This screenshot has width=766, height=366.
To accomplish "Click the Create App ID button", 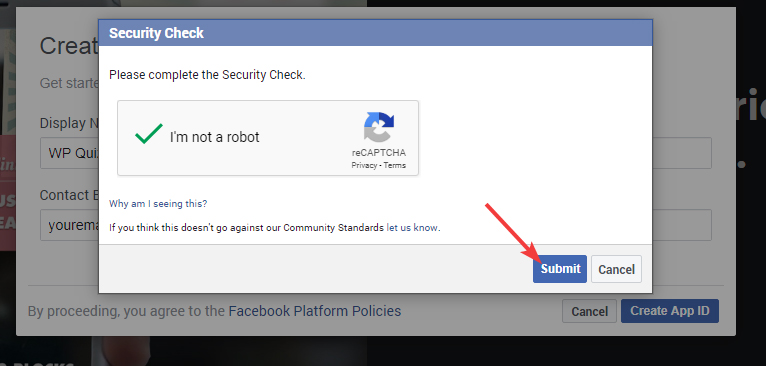I will click(x=669, y=311).
